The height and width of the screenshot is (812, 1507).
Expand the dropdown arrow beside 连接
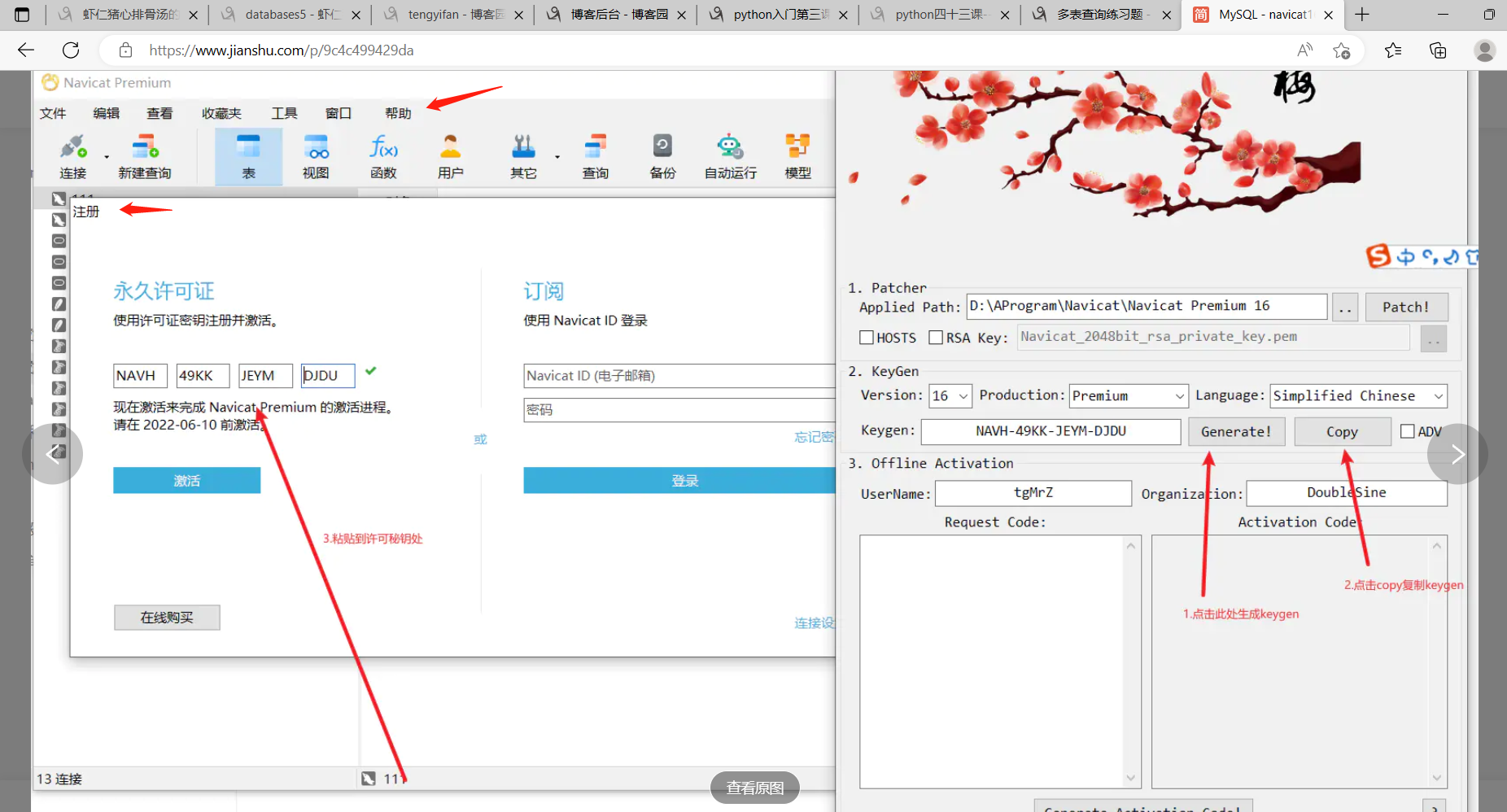click(107, 156)
